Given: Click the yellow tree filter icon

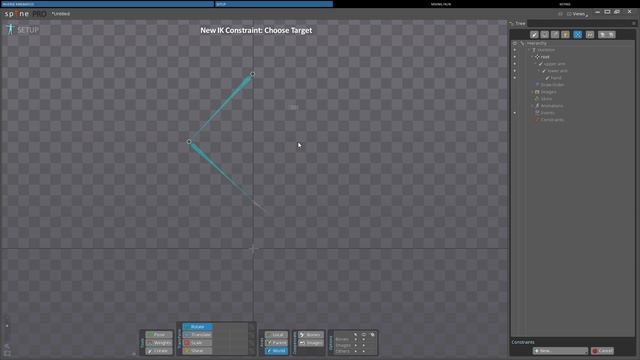Looking at the screenshot, I should [x=565, y=35].
